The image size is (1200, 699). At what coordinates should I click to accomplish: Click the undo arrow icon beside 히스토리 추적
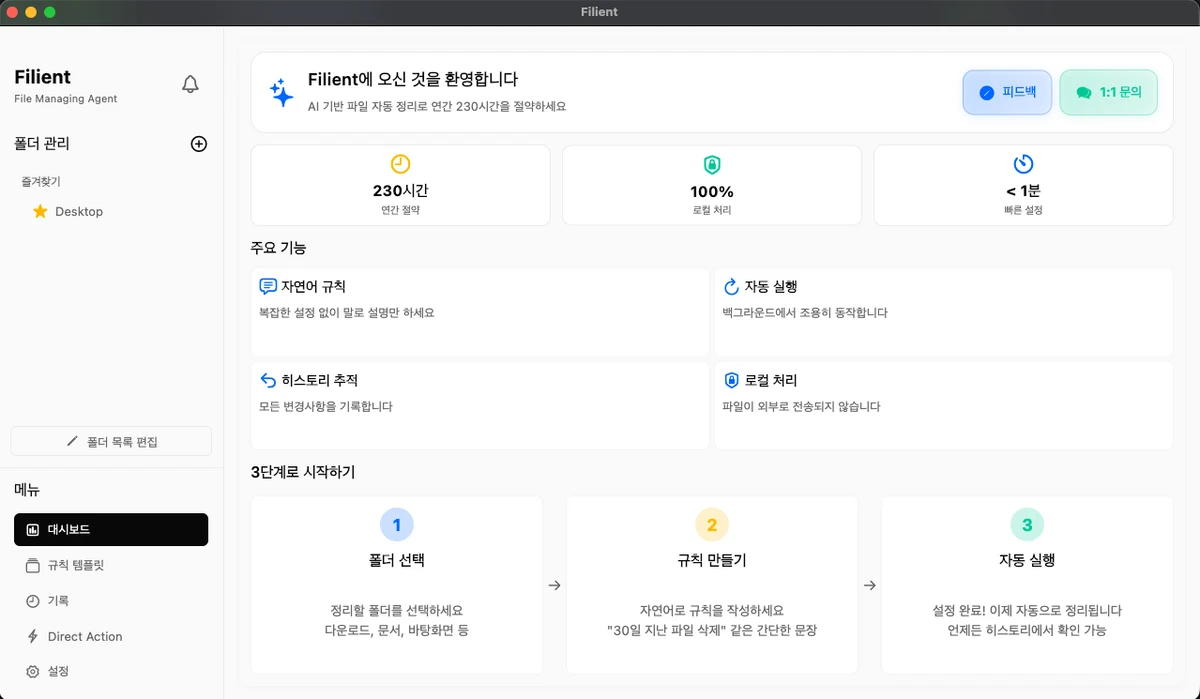click(x=268, y=381)
